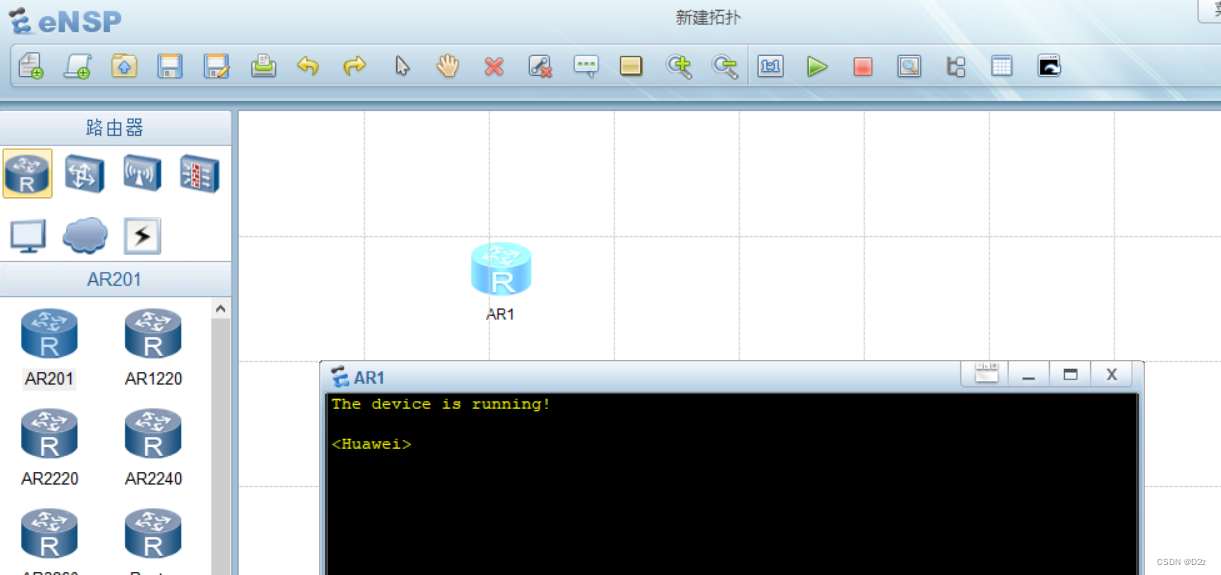The image size is (1221, 575).
Task: Click the eNSP logo in title bar
Action: [x=64, y=20]
